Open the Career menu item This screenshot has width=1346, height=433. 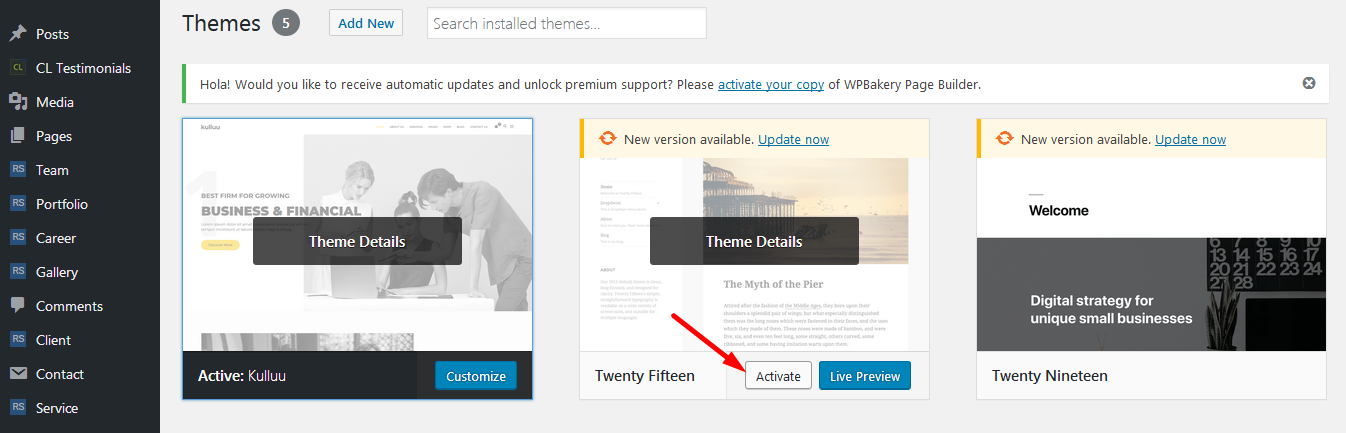56,238
